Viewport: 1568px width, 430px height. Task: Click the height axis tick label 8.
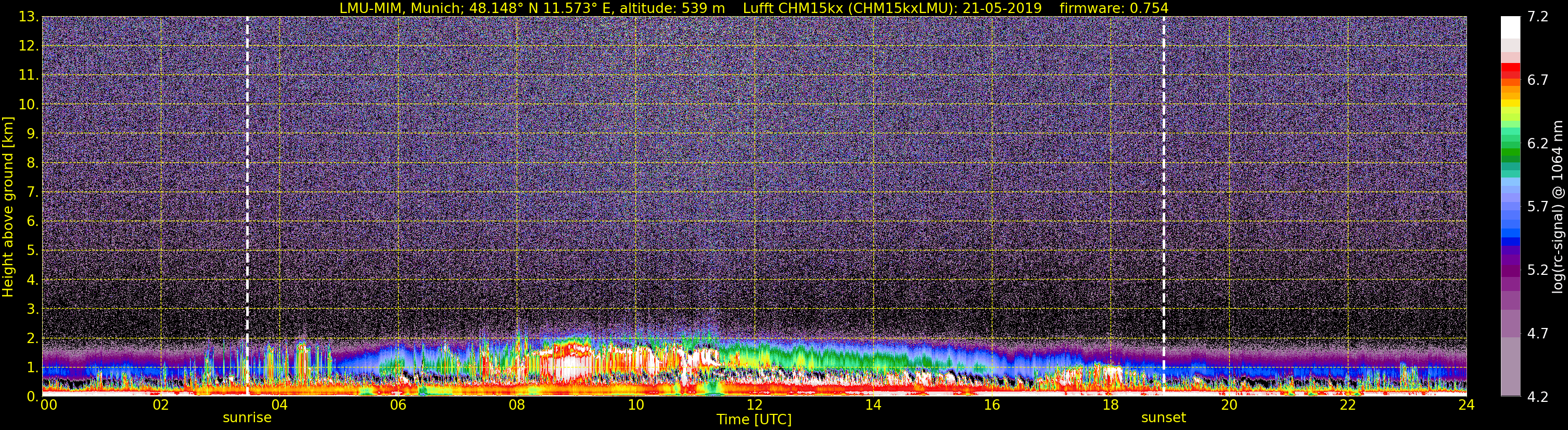pyautogui.click(x=33, y=162)
